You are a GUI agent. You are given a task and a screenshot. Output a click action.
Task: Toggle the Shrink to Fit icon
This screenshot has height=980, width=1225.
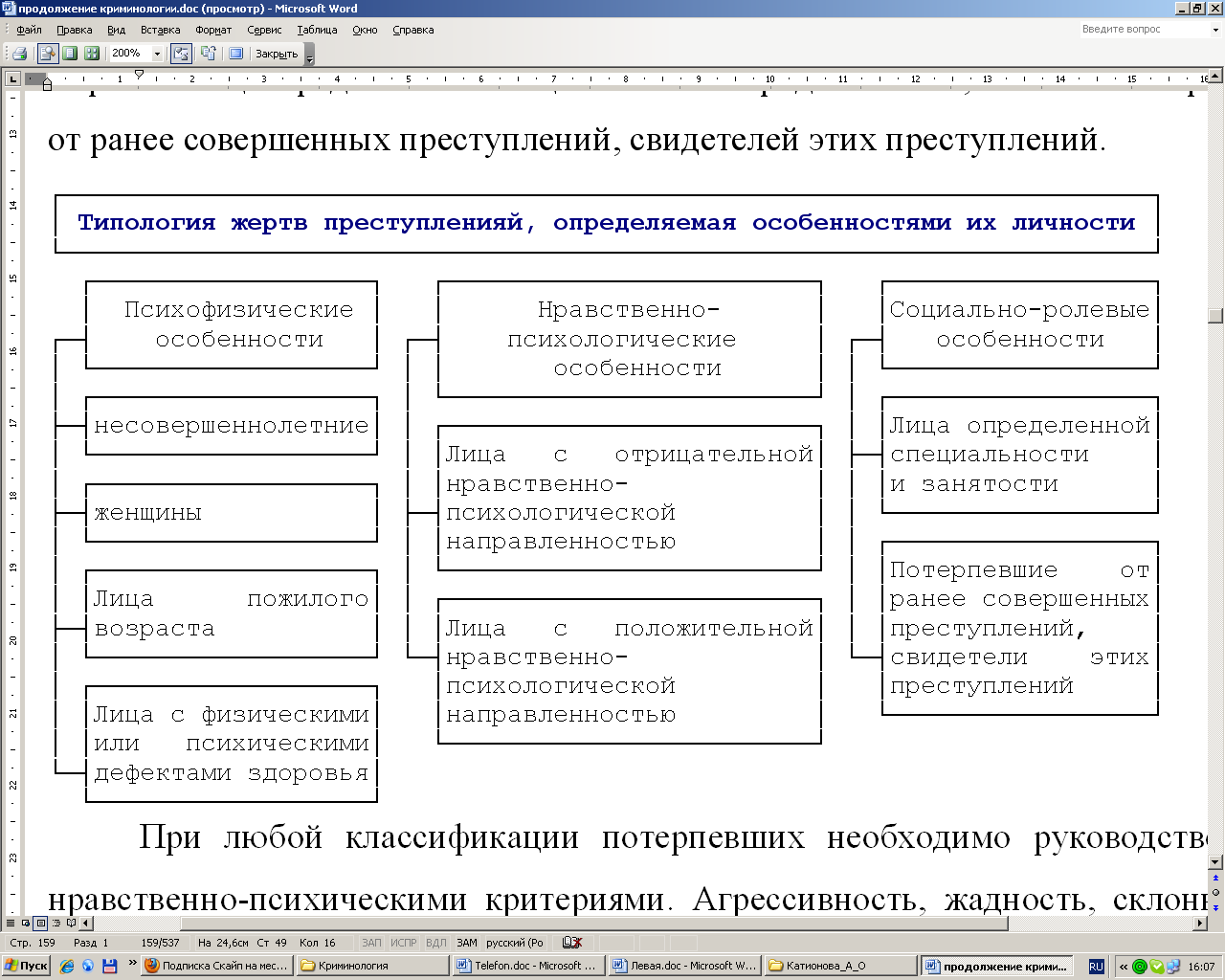tap(209, 53)
